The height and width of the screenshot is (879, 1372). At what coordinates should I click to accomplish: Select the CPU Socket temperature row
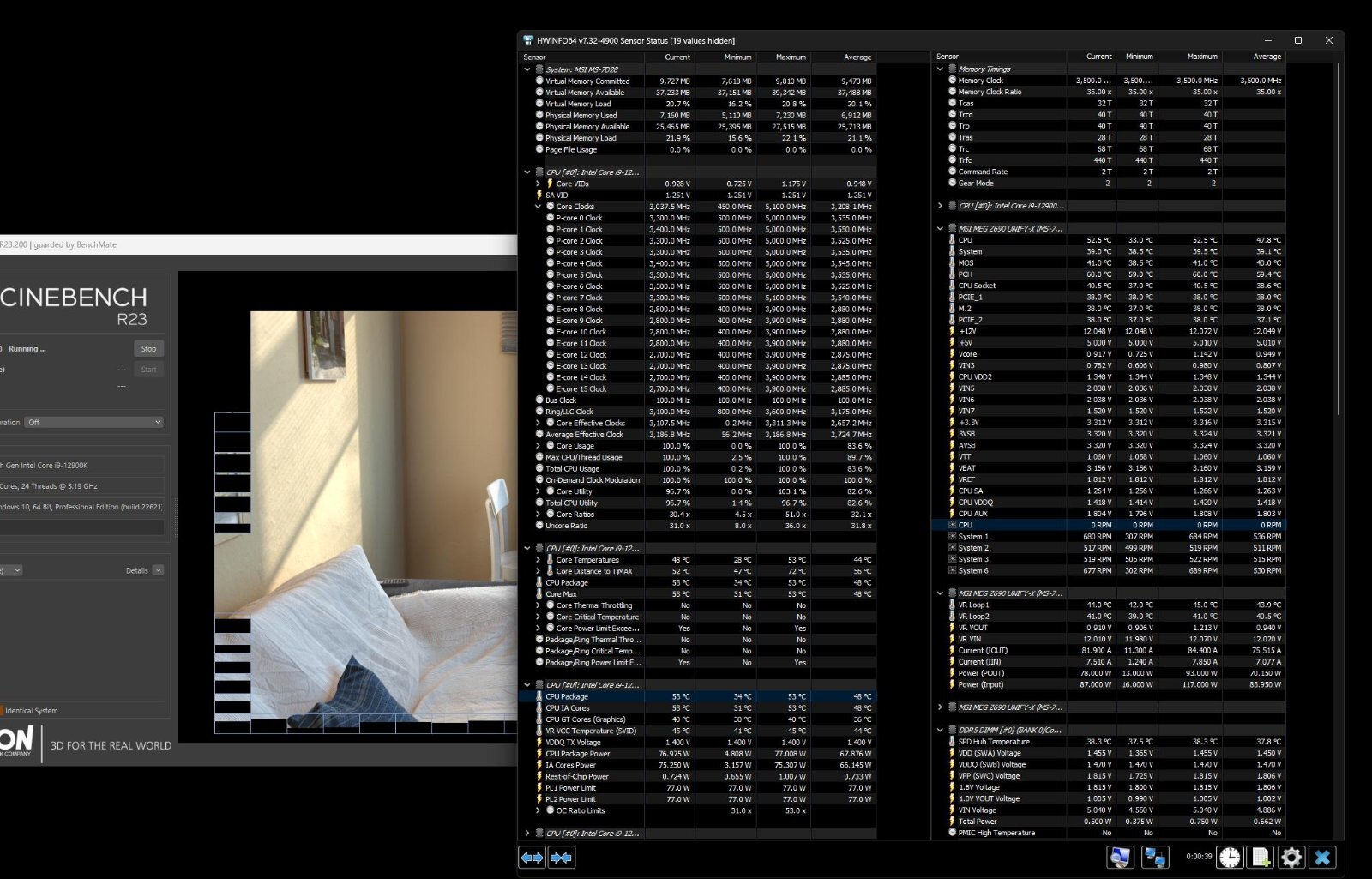point(1110,286)
